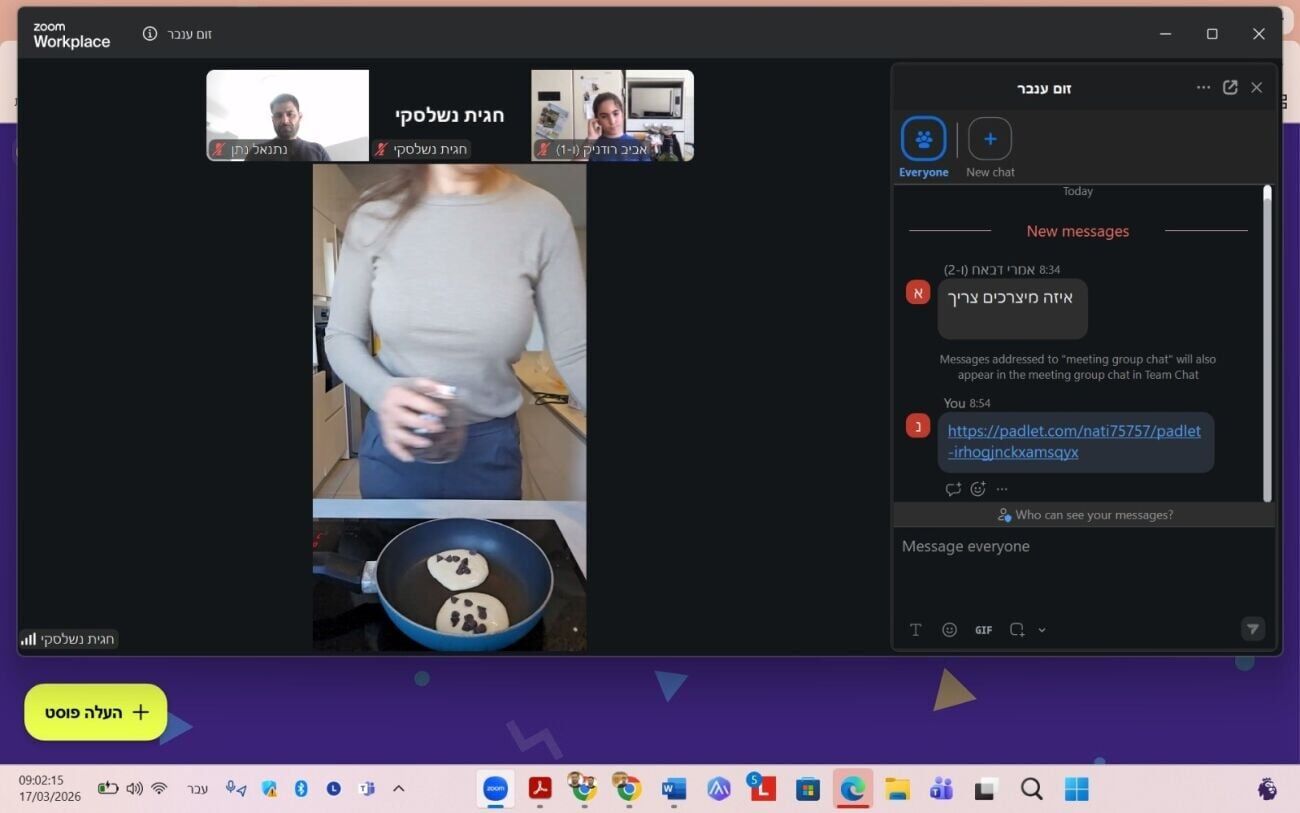
Task: Expand the screenshot options dropdown arrow
Action: click(x=1042, y=630)
